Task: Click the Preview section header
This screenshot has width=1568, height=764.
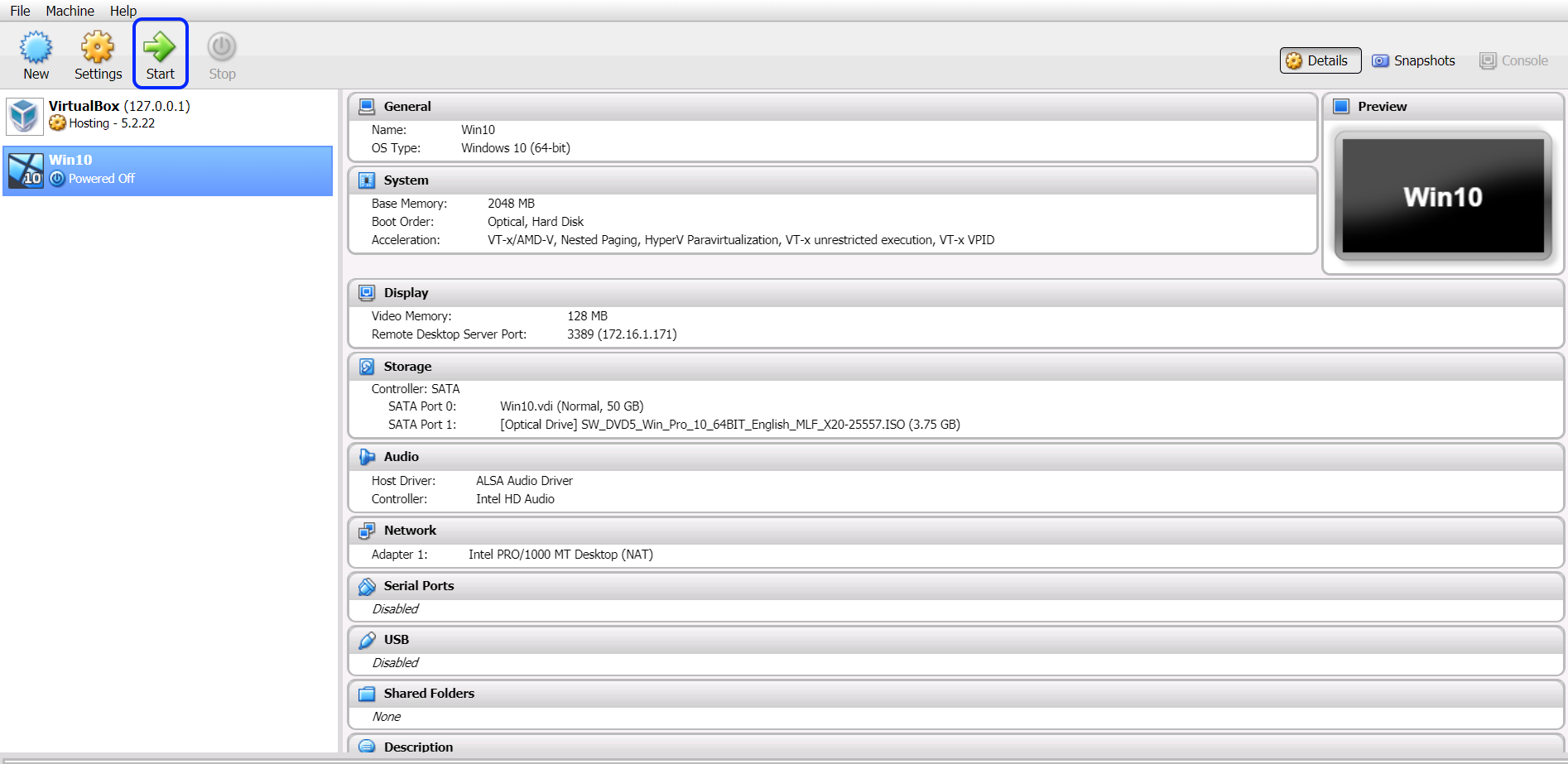Action: (1443, 107)
